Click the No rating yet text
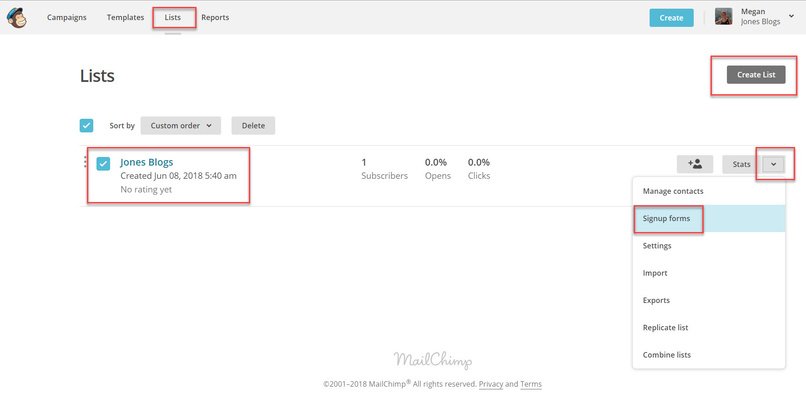This screenshot has width=806, height=403. tap(146, 190)
